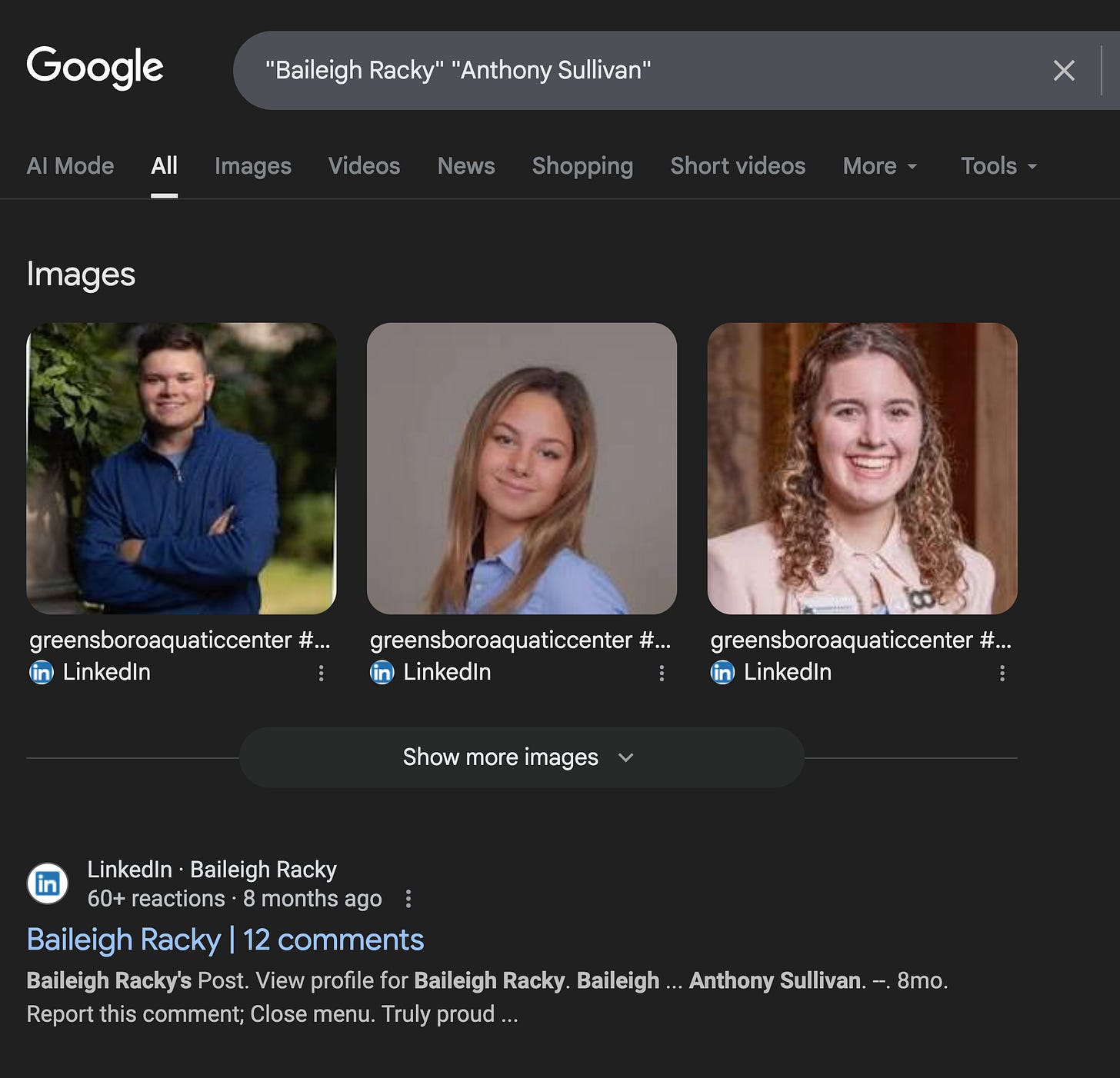Open the Shopping tab

(x=582, y=166)
